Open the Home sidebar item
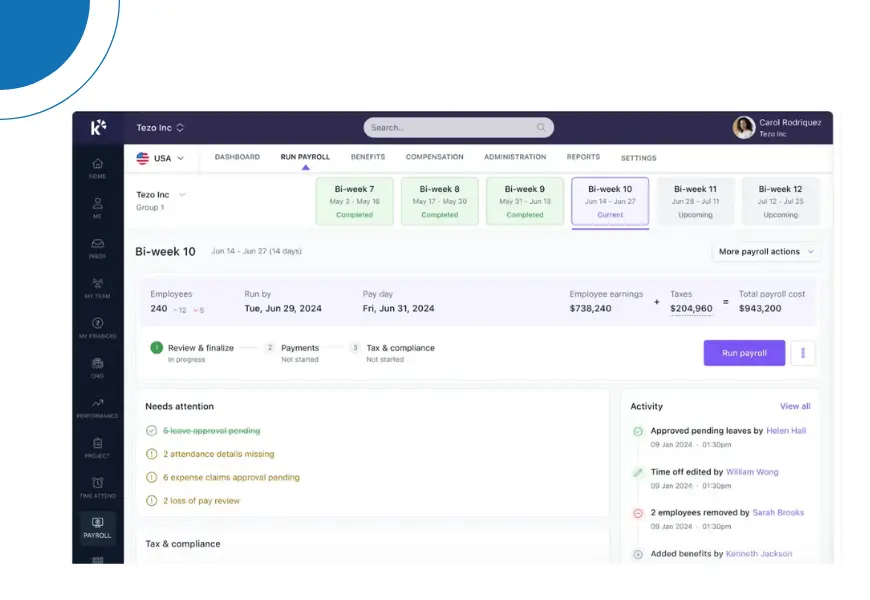 point(98,168)
